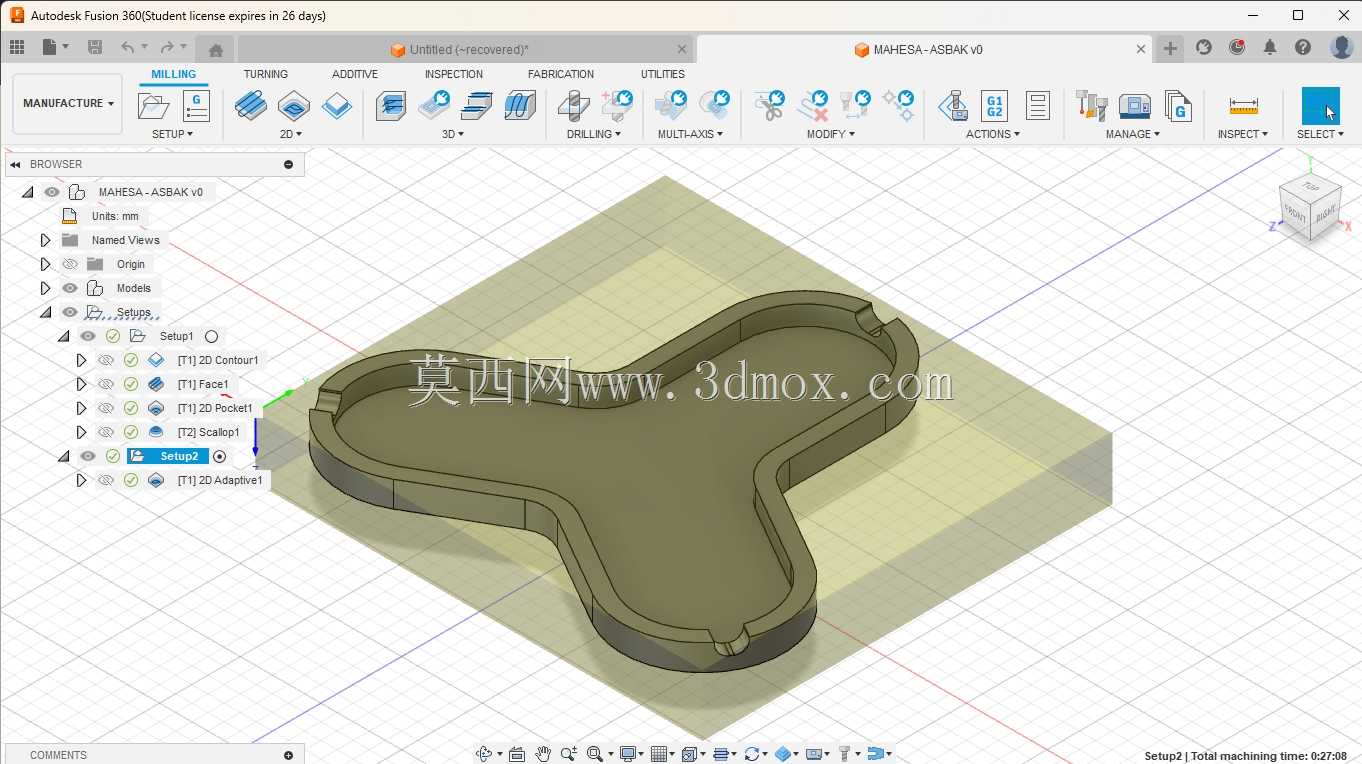1362x764 pixels.
Task: Click the Post Process G1 G2 icon
Action: (994, 105)
